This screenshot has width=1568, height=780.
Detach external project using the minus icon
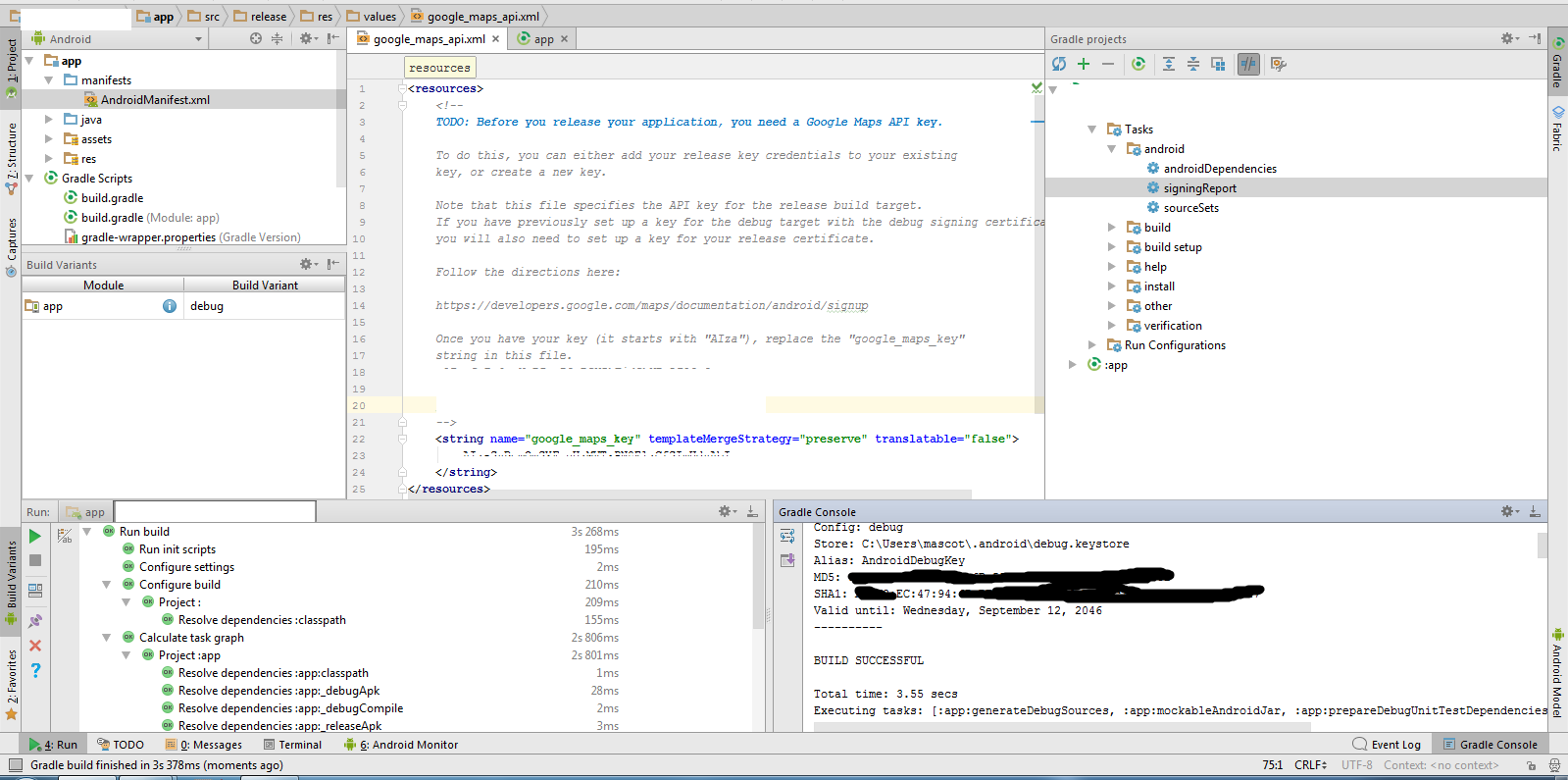coord(1108,64)
